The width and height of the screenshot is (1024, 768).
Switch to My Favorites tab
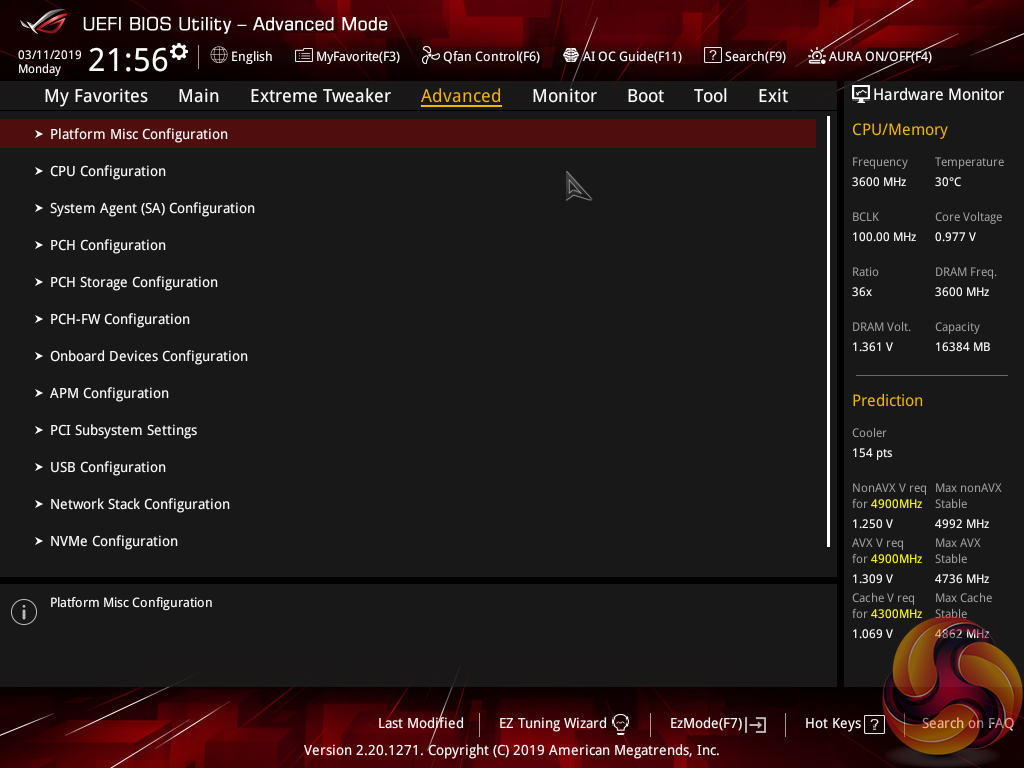[x=96, y=96]
